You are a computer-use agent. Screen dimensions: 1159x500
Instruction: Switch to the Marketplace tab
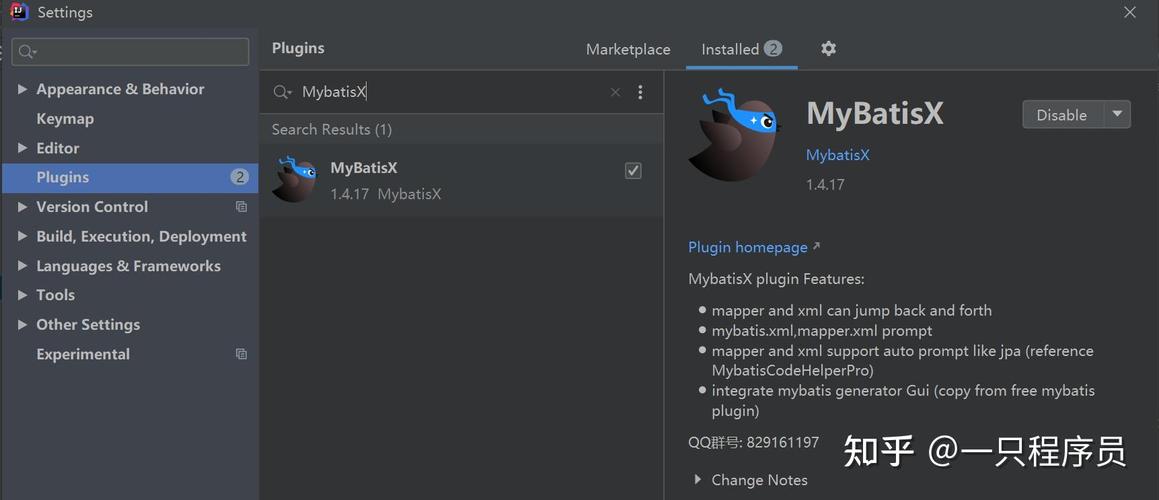click(628, 50)
